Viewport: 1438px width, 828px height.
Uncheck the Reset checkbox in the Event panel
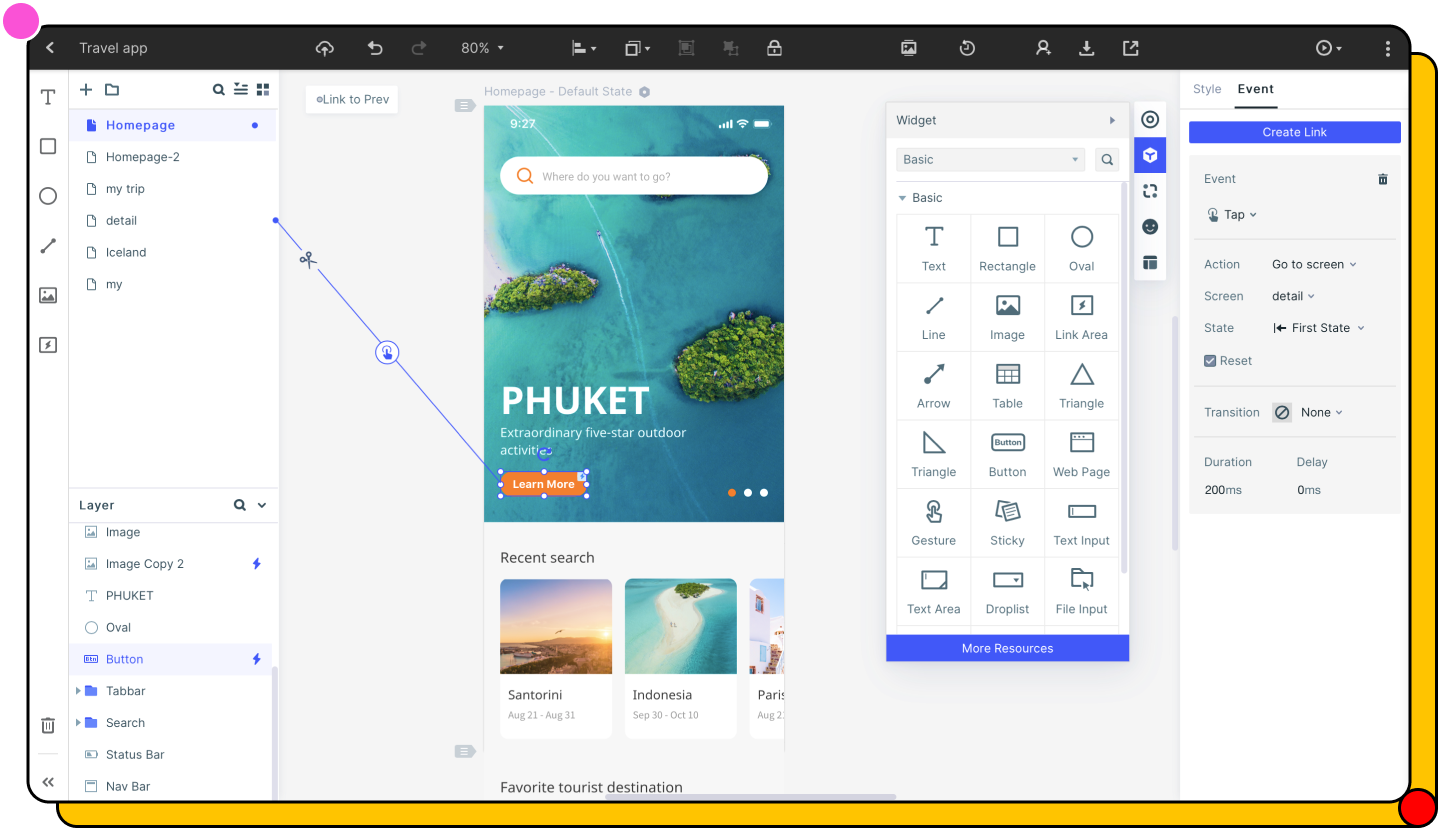coord(1209,360)
